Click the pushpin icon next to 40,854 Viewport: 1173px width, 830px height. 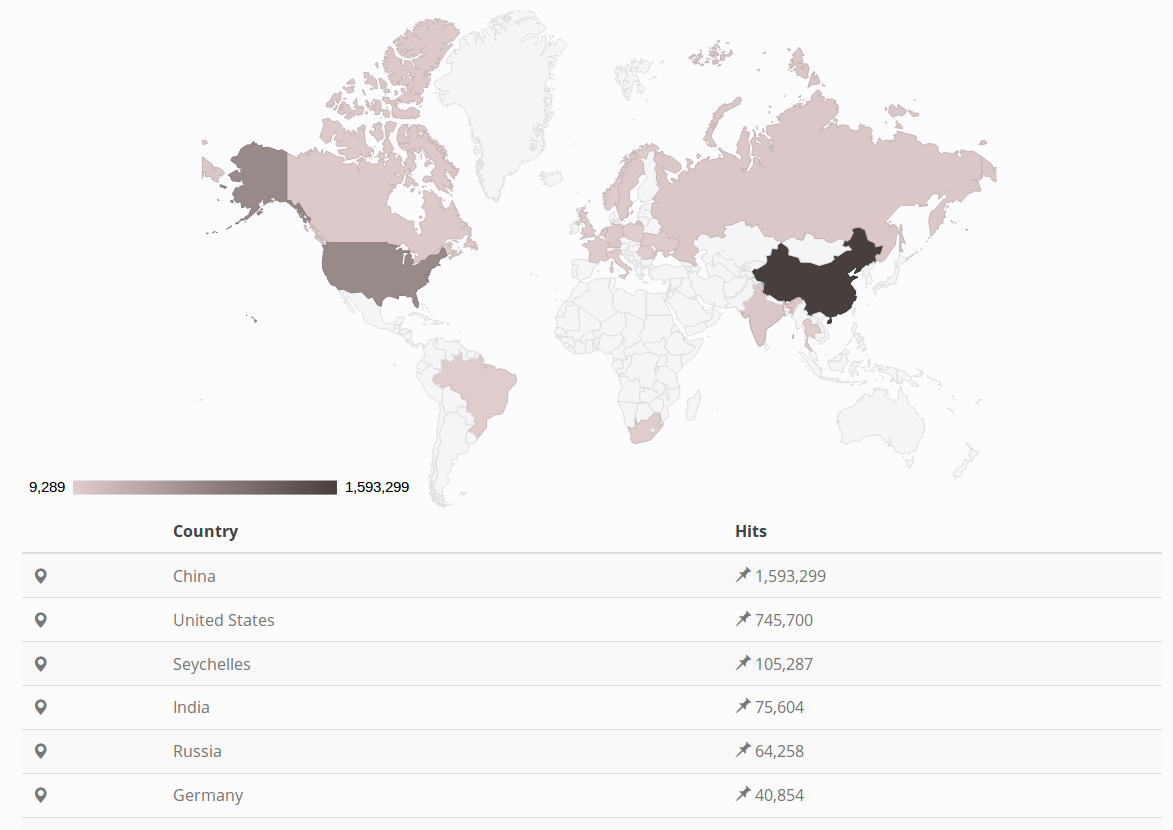coord(743,794)
